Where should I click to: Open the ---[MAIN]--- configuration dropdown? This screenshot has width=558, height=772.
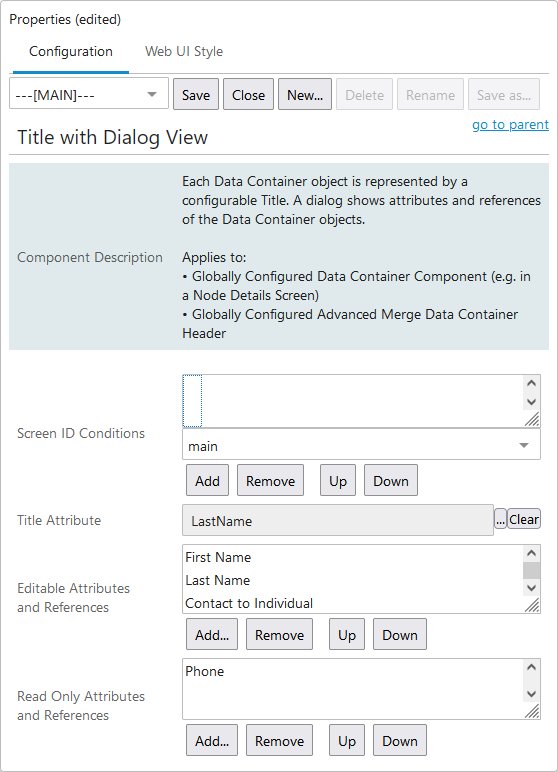click(x=89, y=94)
